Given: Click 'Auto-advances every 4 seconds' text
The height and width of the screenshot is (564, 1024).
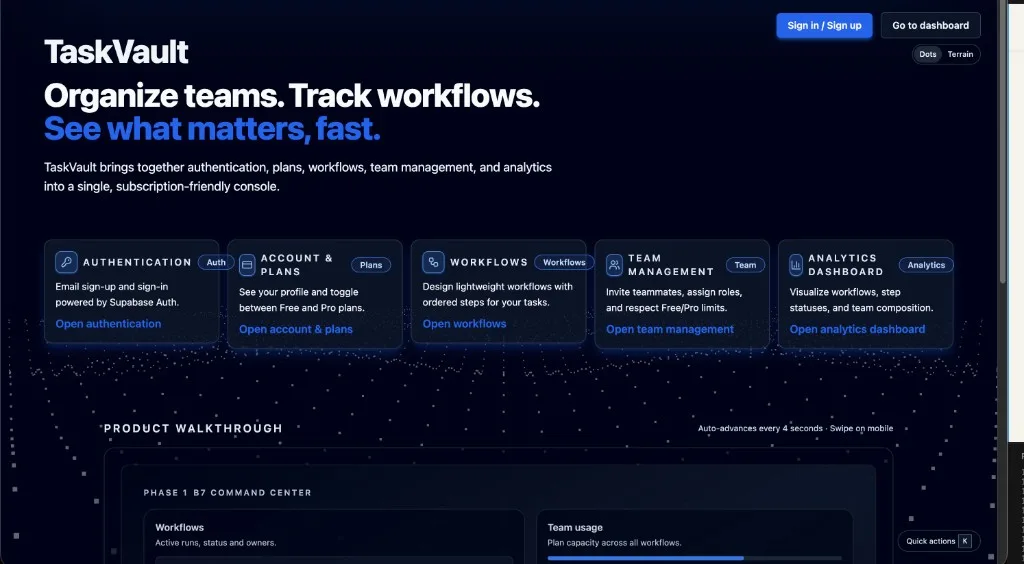Looking at the screenshot, I should pos(760,428).
